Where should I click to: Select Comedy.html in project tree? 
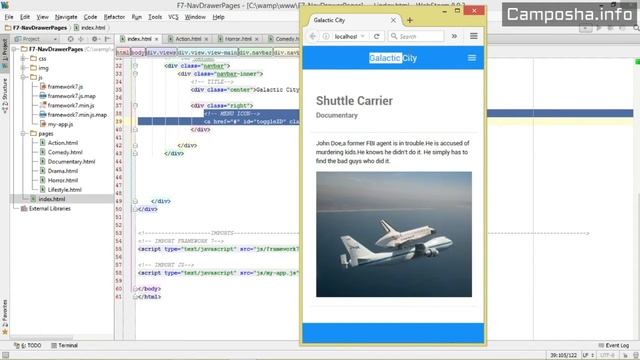tap(65, 152)
